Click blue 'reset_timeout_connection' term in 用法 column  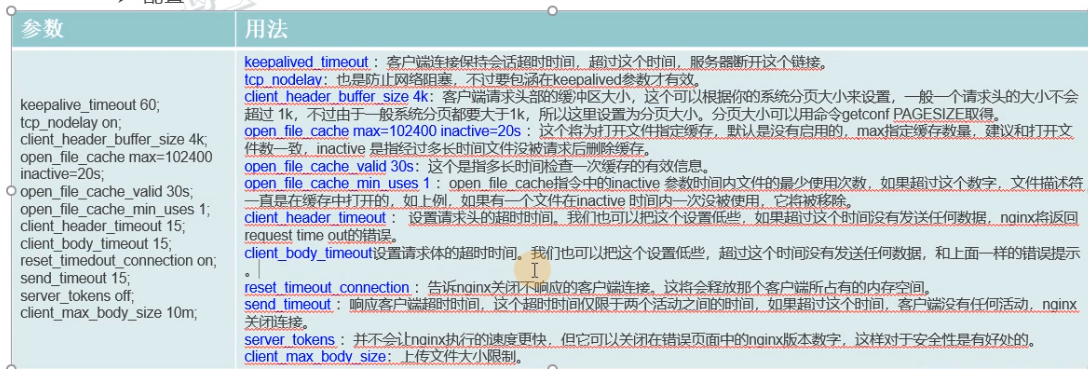[x=327, y=288]
